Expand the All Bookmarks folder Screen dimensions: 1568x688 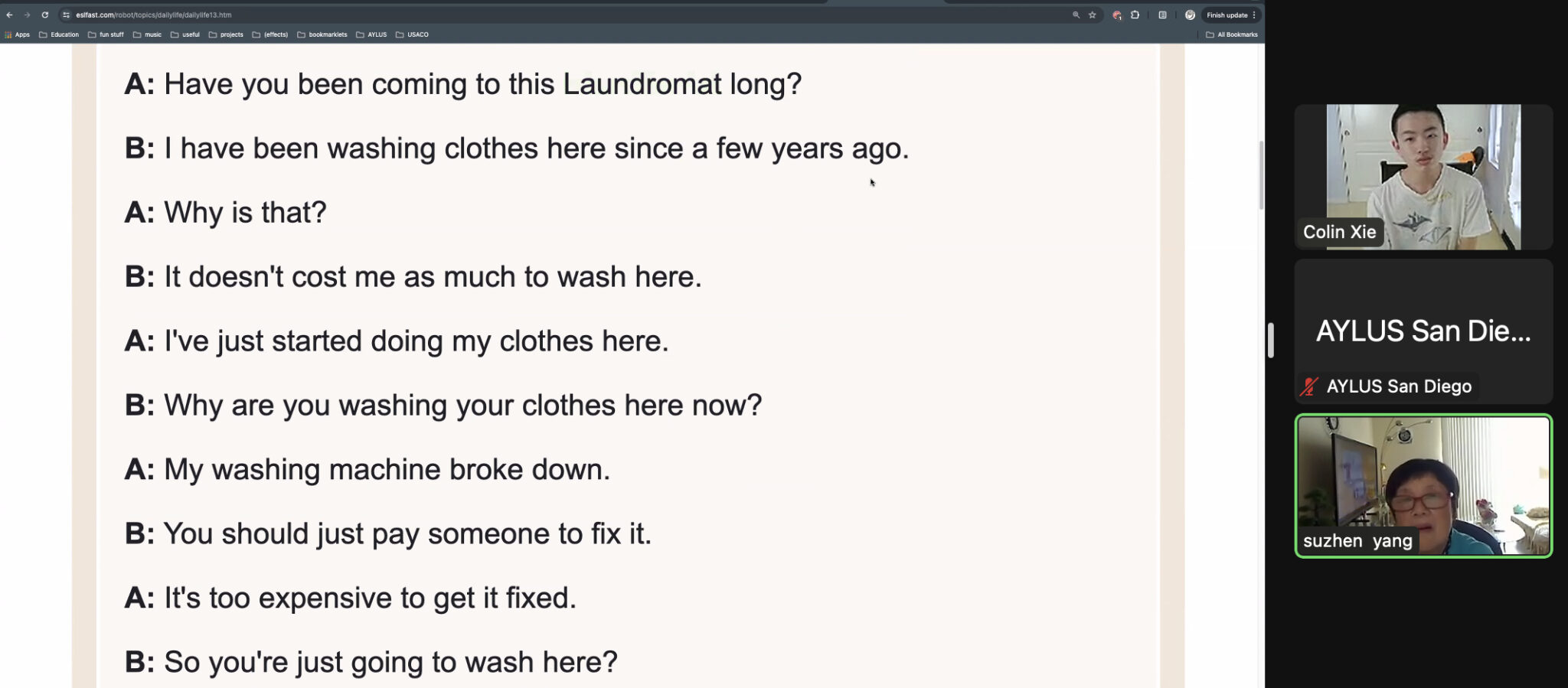(x=1232, y=34)
